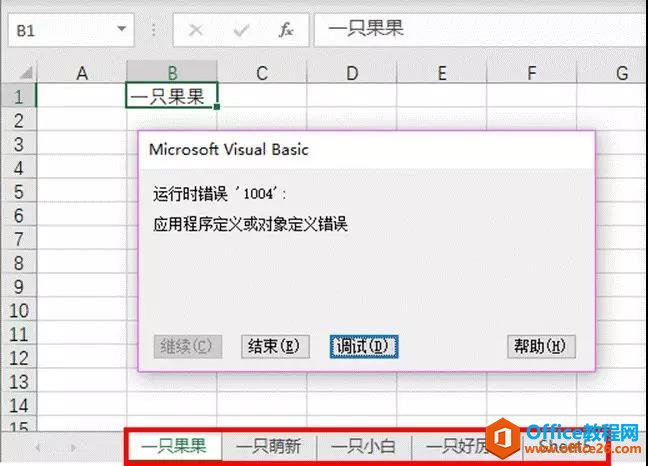The image size is (648, 466).
Task: Click the Select All corner triangle
Action: pos(26,73)
